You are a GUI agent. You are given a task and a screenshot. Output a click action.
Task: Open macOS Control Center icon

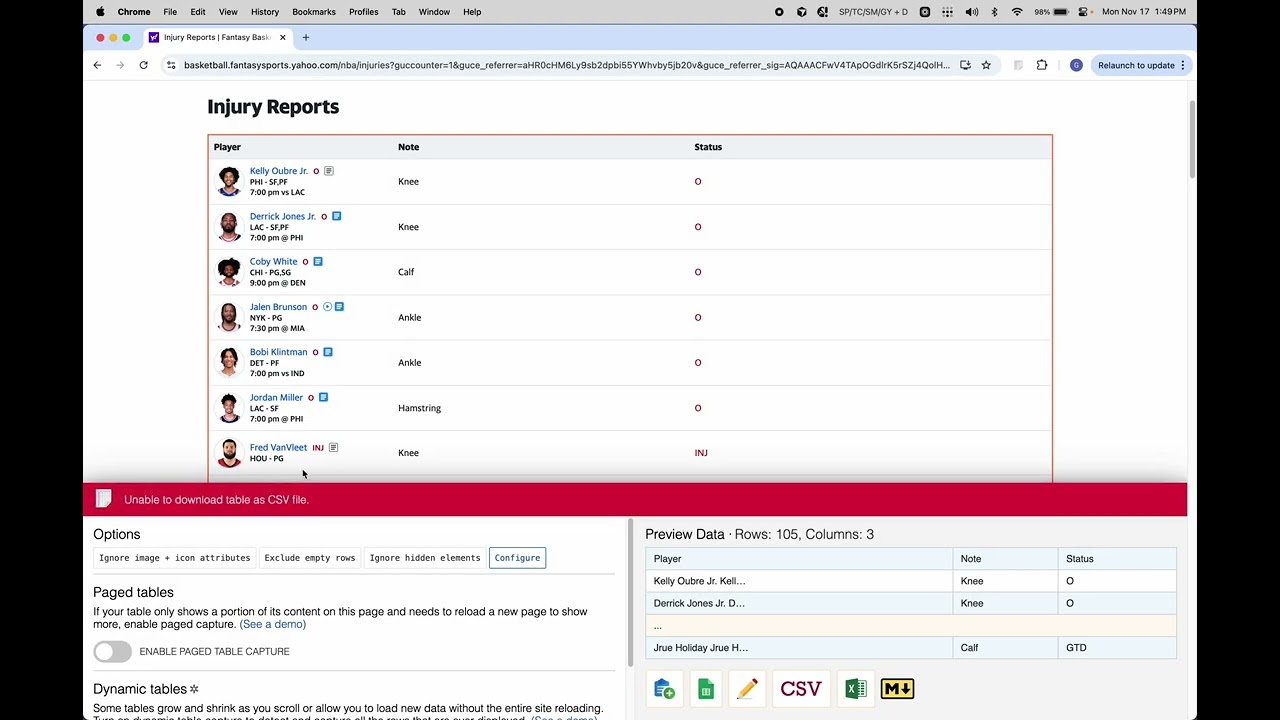1085,12
